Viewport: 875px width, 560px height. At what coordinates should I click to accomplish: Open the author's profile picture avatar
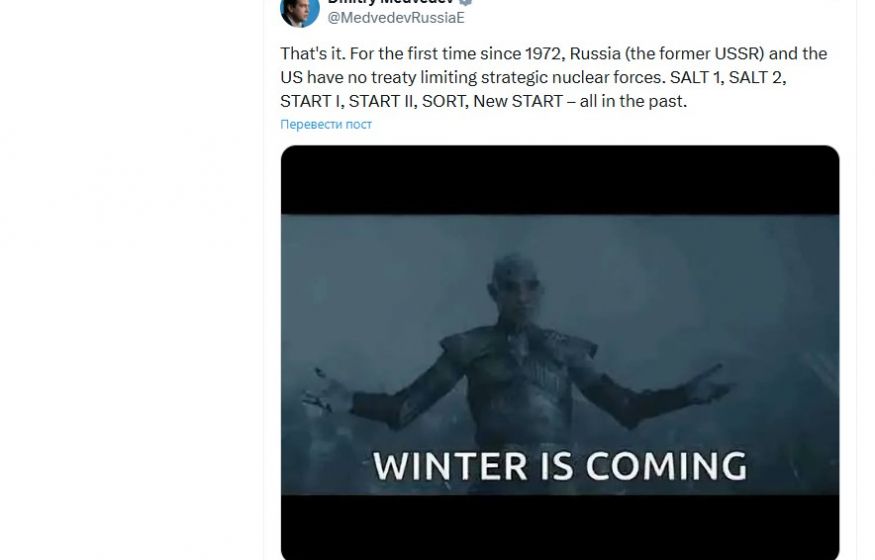click(300, 13)
